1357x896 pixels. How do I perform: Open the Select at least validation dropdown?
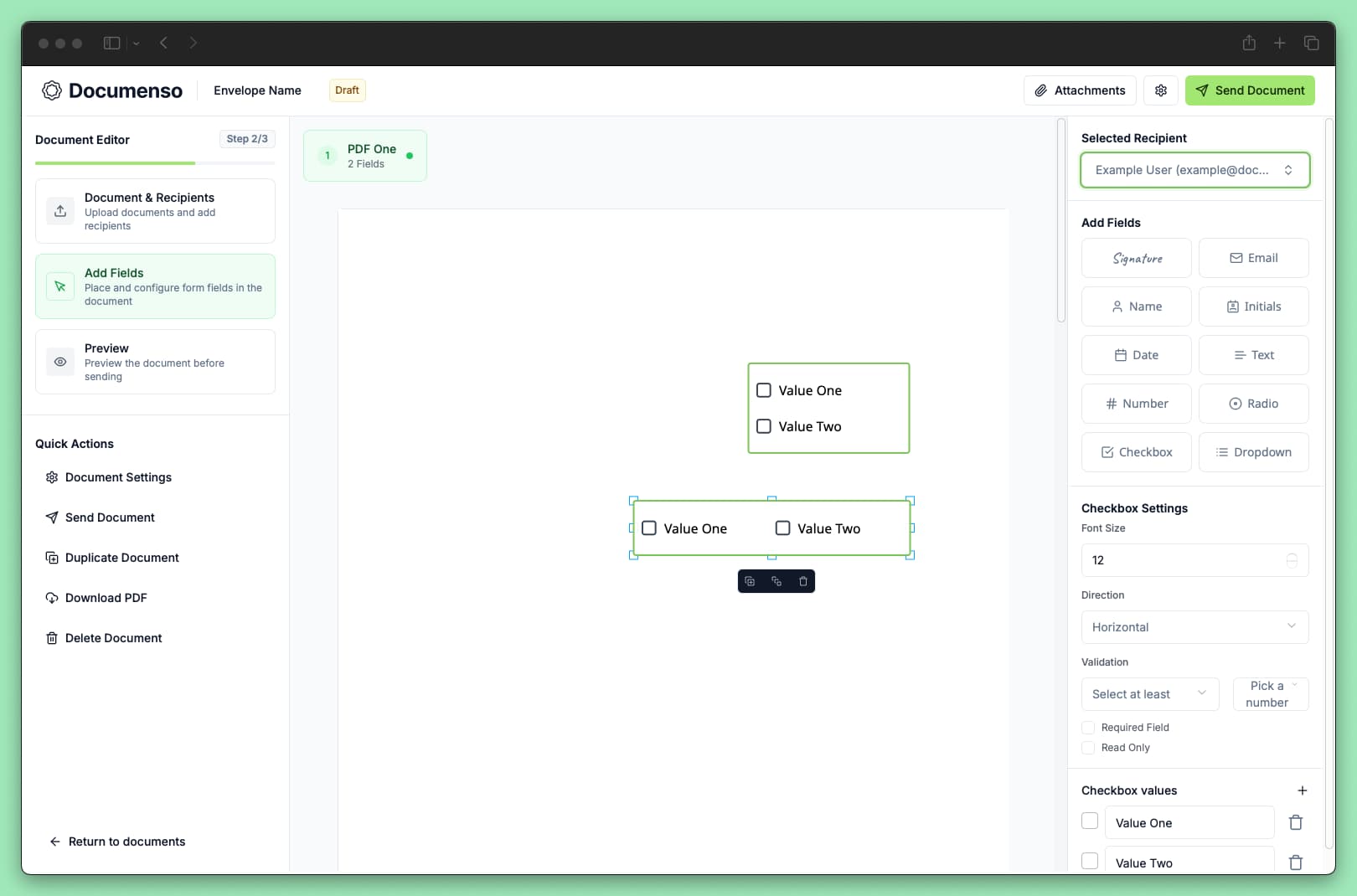click(x=1149, y=694)
